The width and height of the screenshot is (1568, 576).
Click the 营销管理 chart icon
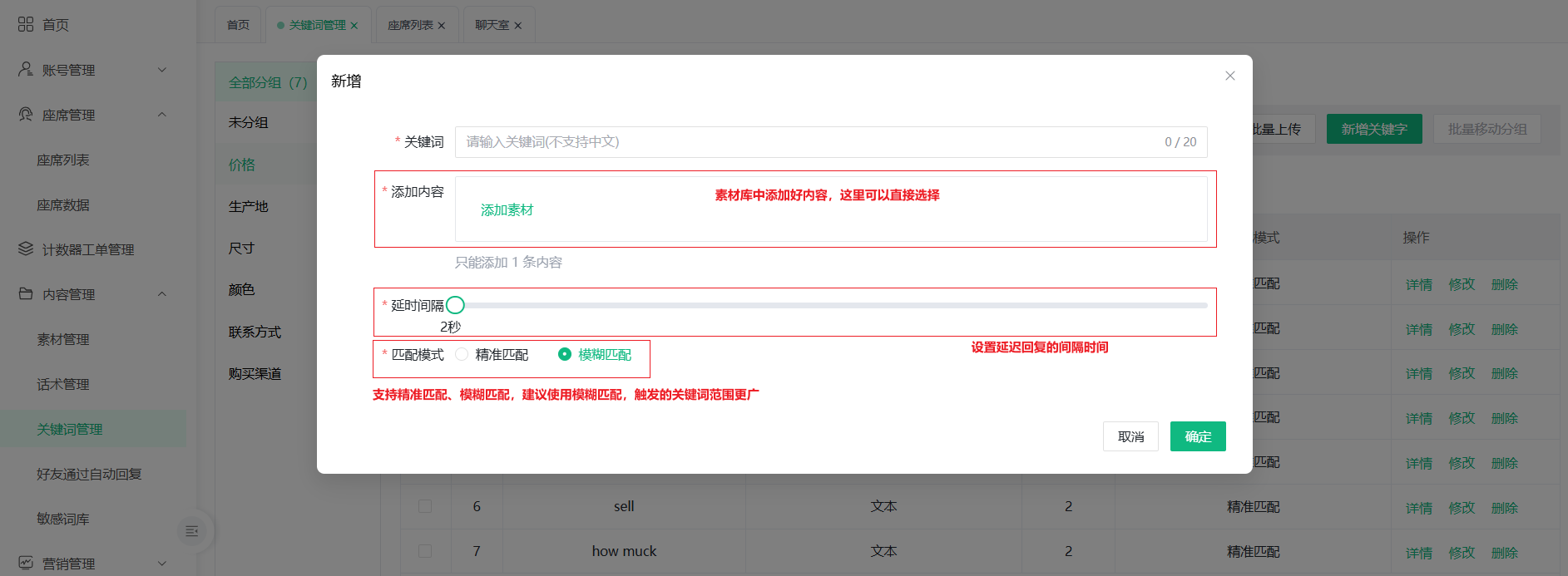tap(26, 563)
